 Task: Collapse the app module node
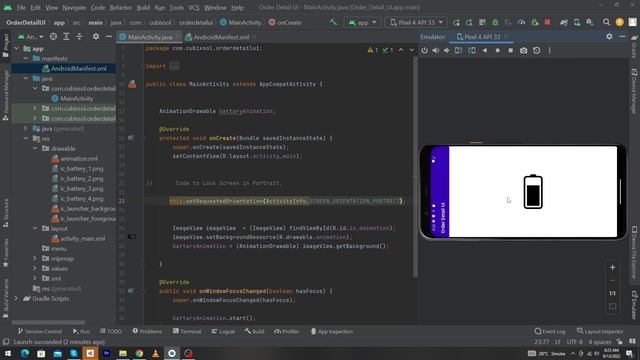coord(16,49)
